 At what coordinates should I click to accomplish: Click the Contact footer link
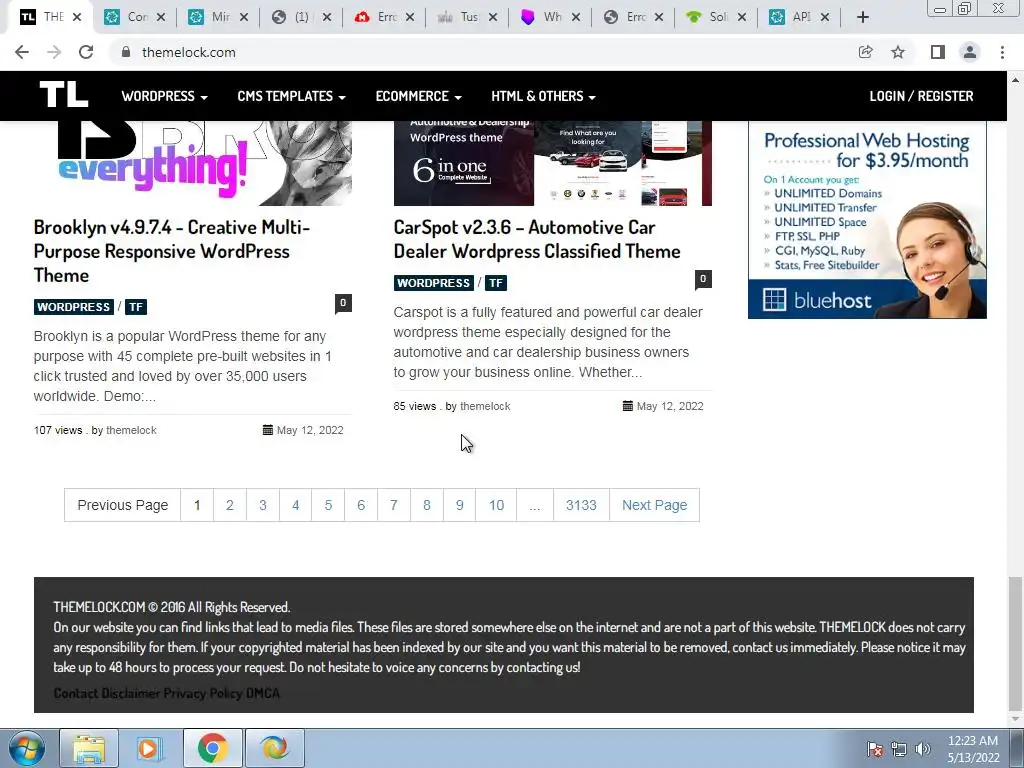(76, 693)
